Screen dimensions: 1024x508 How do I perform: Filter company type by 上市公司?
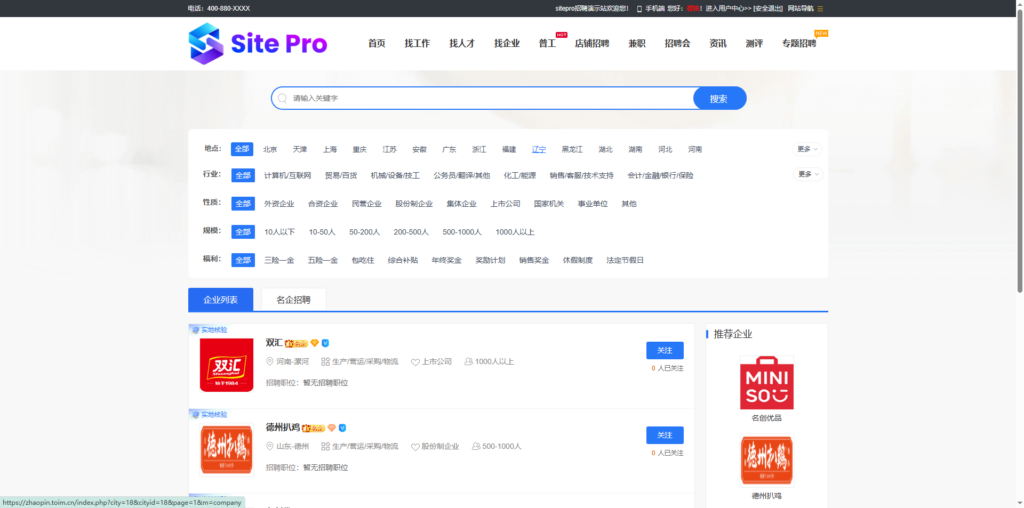tap(505, 204)
